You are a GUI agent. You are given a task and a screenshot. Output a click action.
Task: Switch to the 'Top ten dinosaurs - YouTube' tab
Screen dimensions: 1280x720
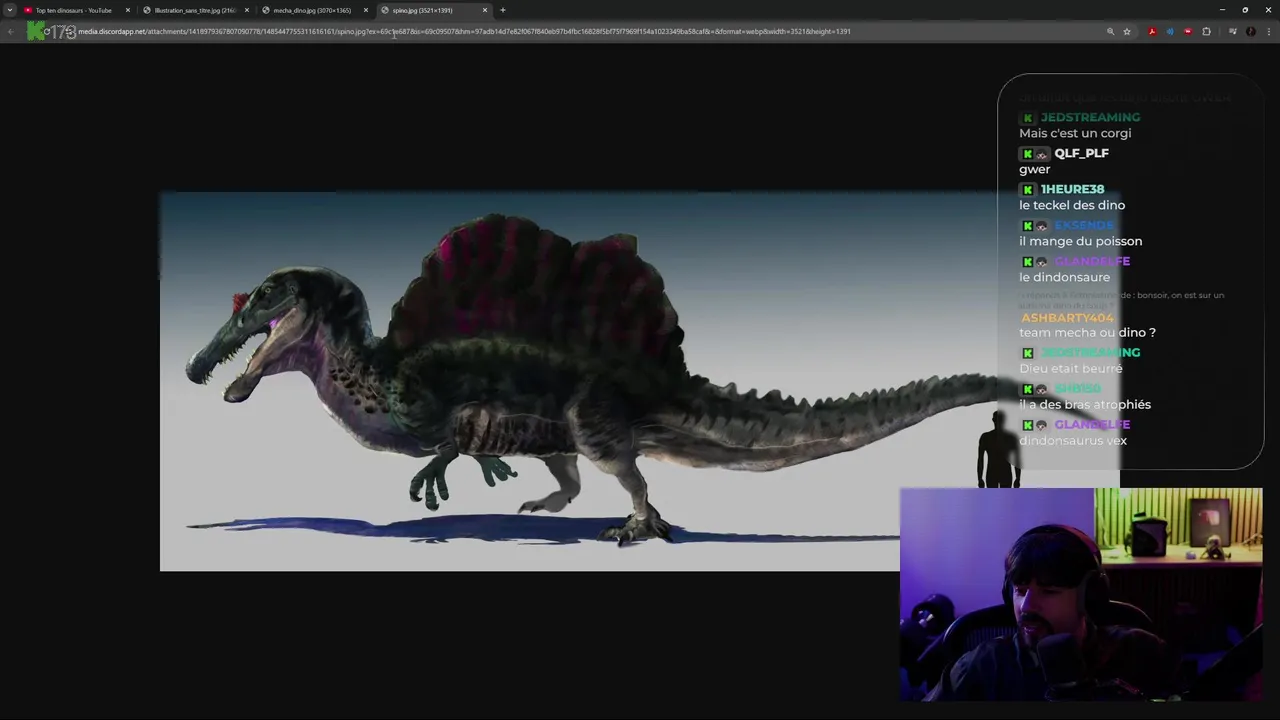74,10
